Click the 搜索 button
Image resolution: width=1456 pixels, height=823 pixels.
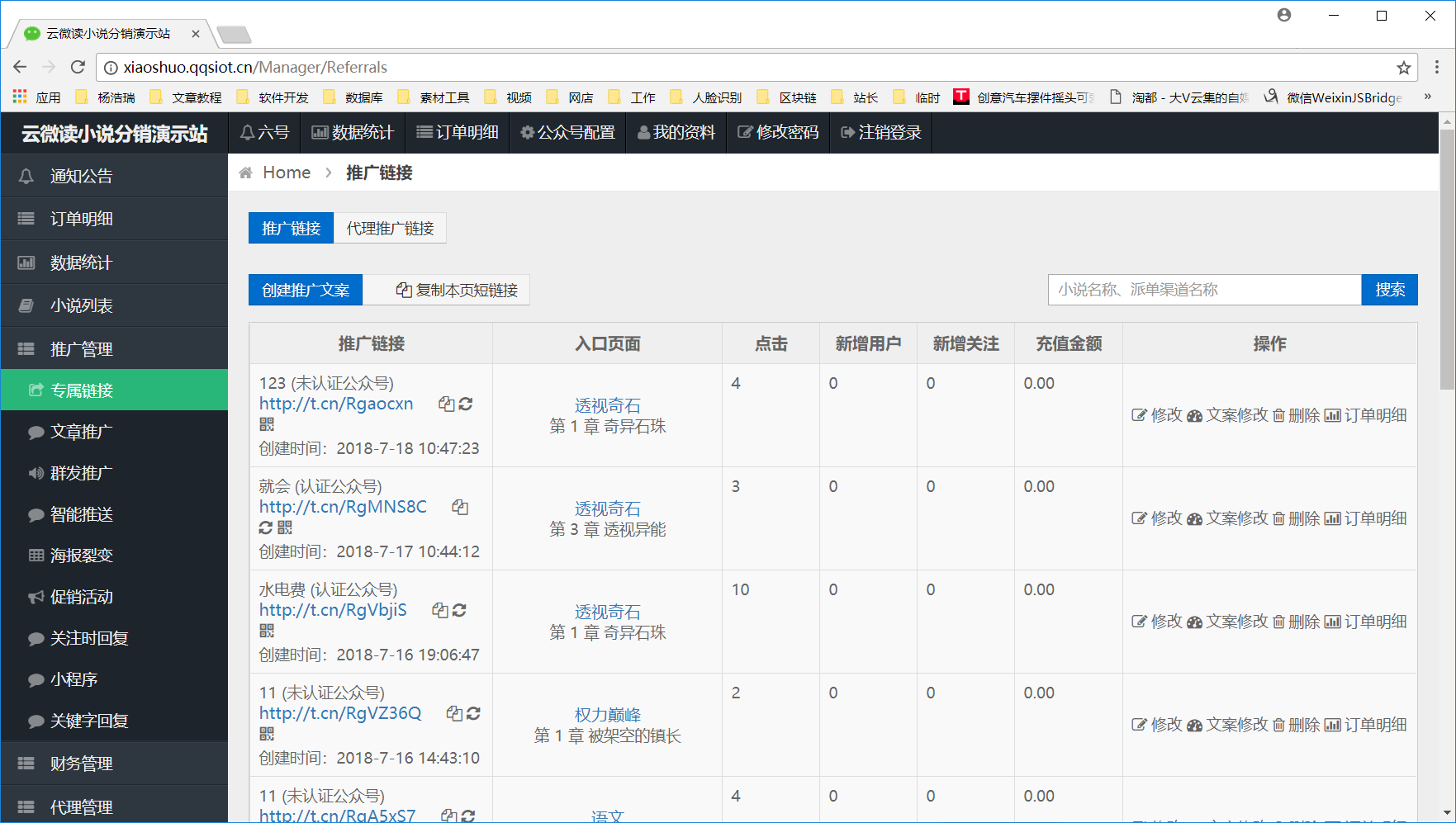tap(1390, 290)
